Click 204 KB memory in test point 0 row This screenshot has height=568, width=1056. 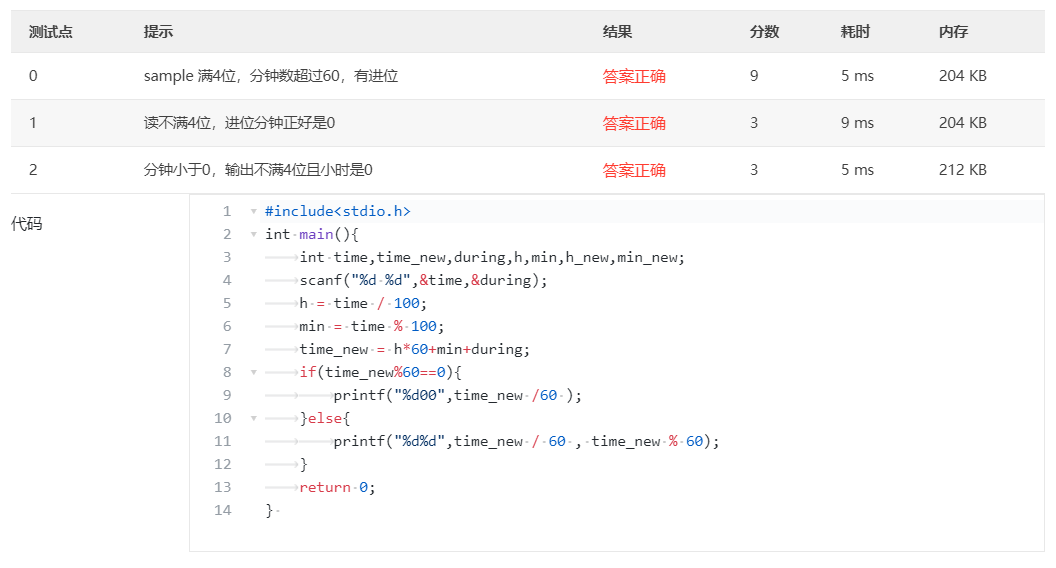963,76
